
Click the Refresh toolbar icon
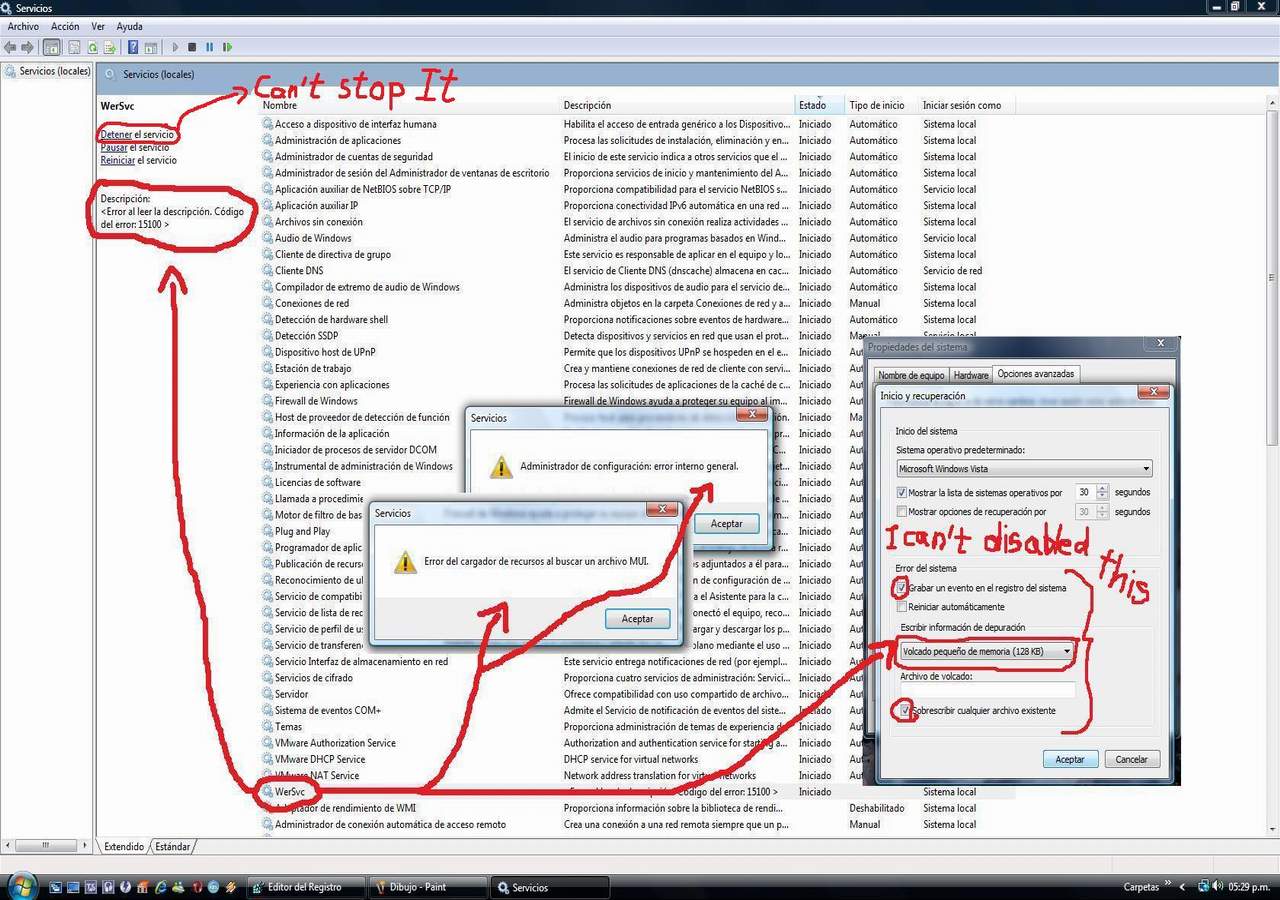click(x=93, y=47)
